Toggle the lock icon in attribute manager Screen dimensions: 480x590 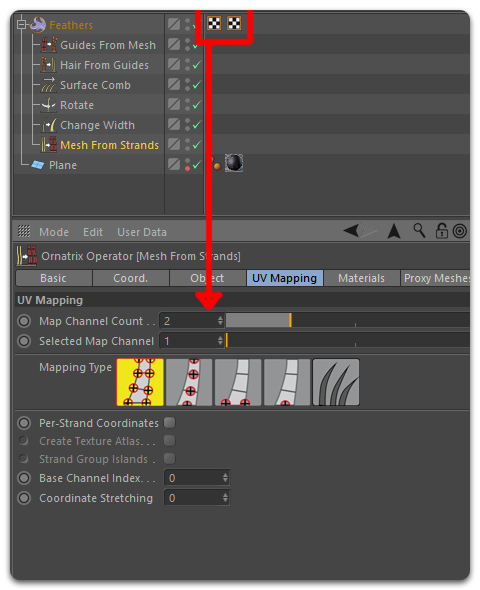tap(441, 230)
